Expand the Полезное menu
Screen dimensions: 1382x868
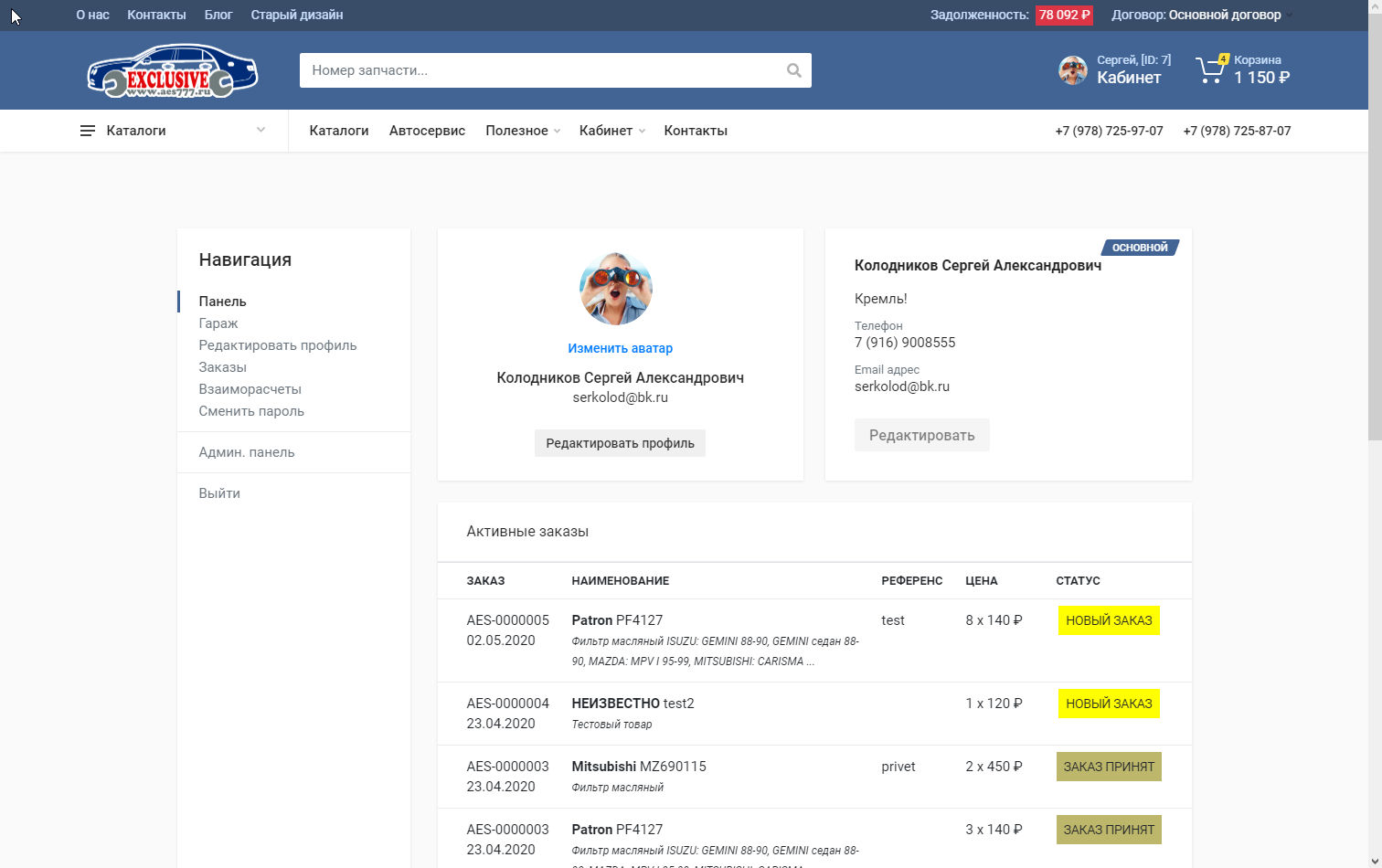tap(523, 131)
